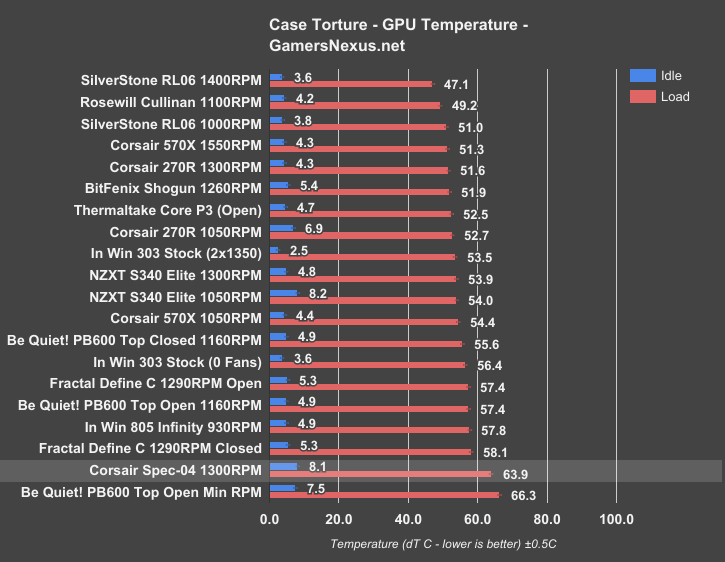Select the highlighted Corsair Spec-04 1300RPM row label

[x=175, y=471]
